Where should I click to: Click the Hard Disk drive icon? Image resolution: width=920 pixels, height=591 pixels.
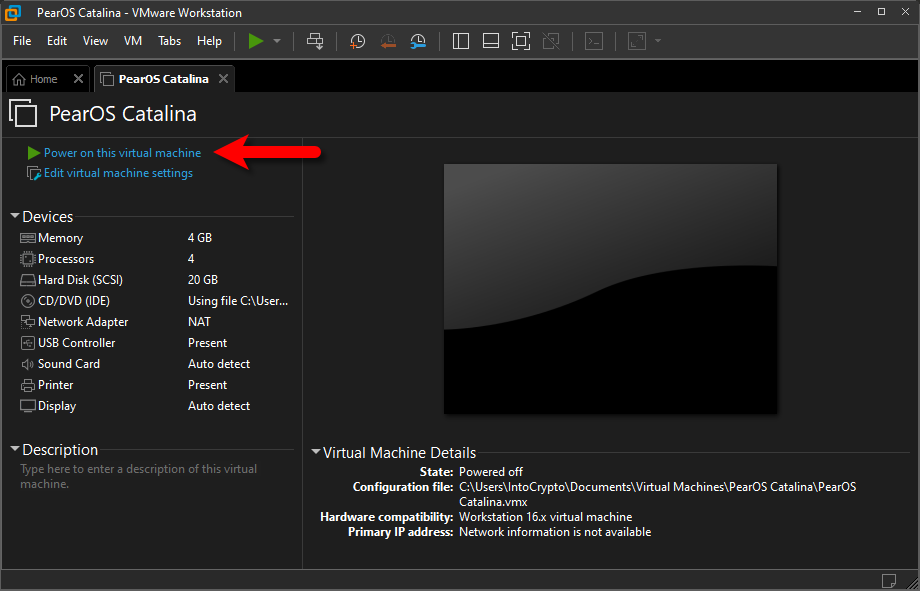pyautogui.click(x=28, y=280)
